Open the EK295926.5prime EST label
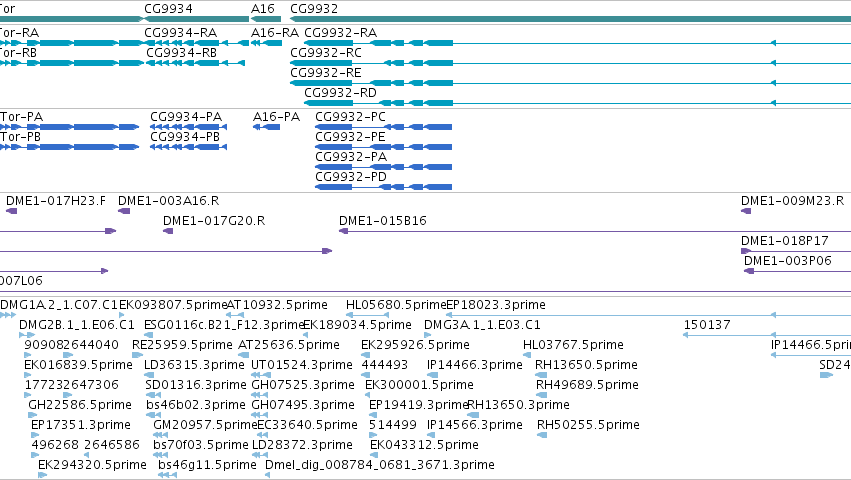Screen dimensions: 851x480 click(x=415, y=345)
